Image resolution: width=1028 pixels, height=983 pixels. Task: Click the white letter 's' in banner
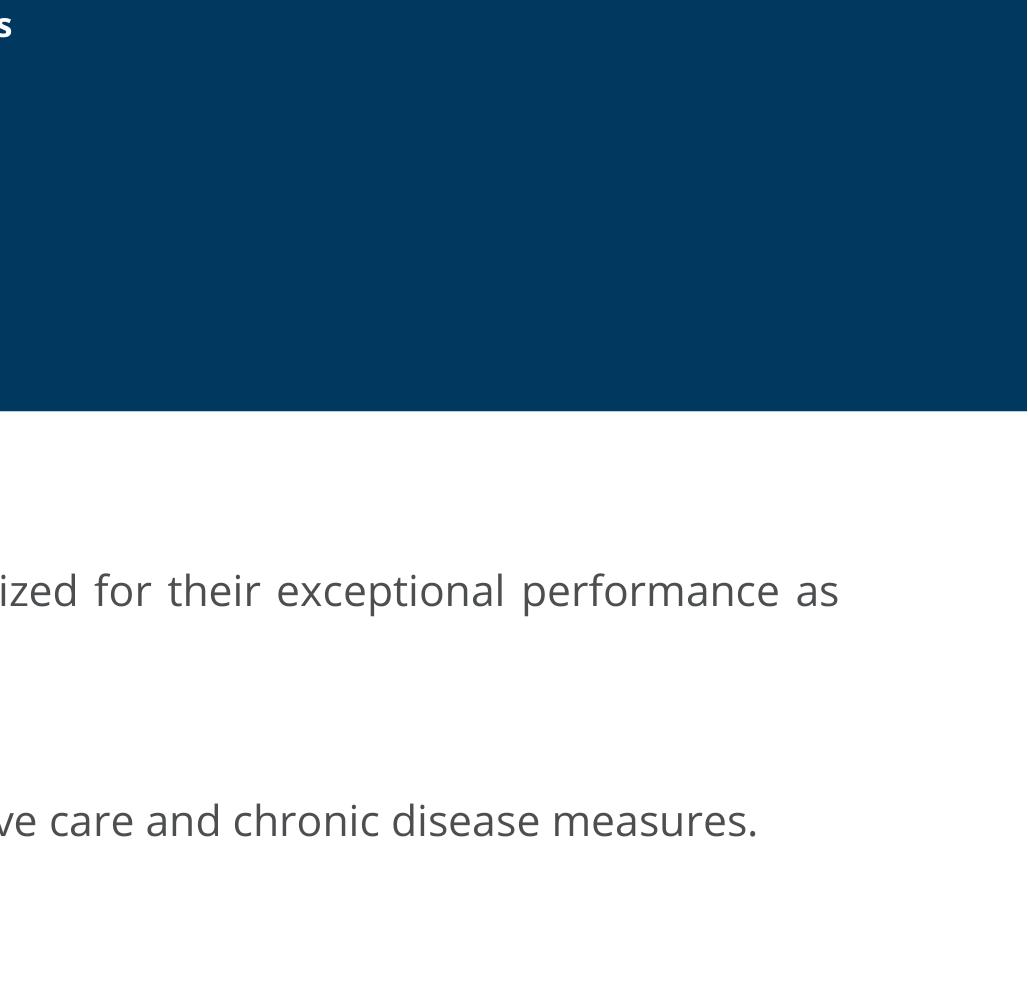[5, 28]
